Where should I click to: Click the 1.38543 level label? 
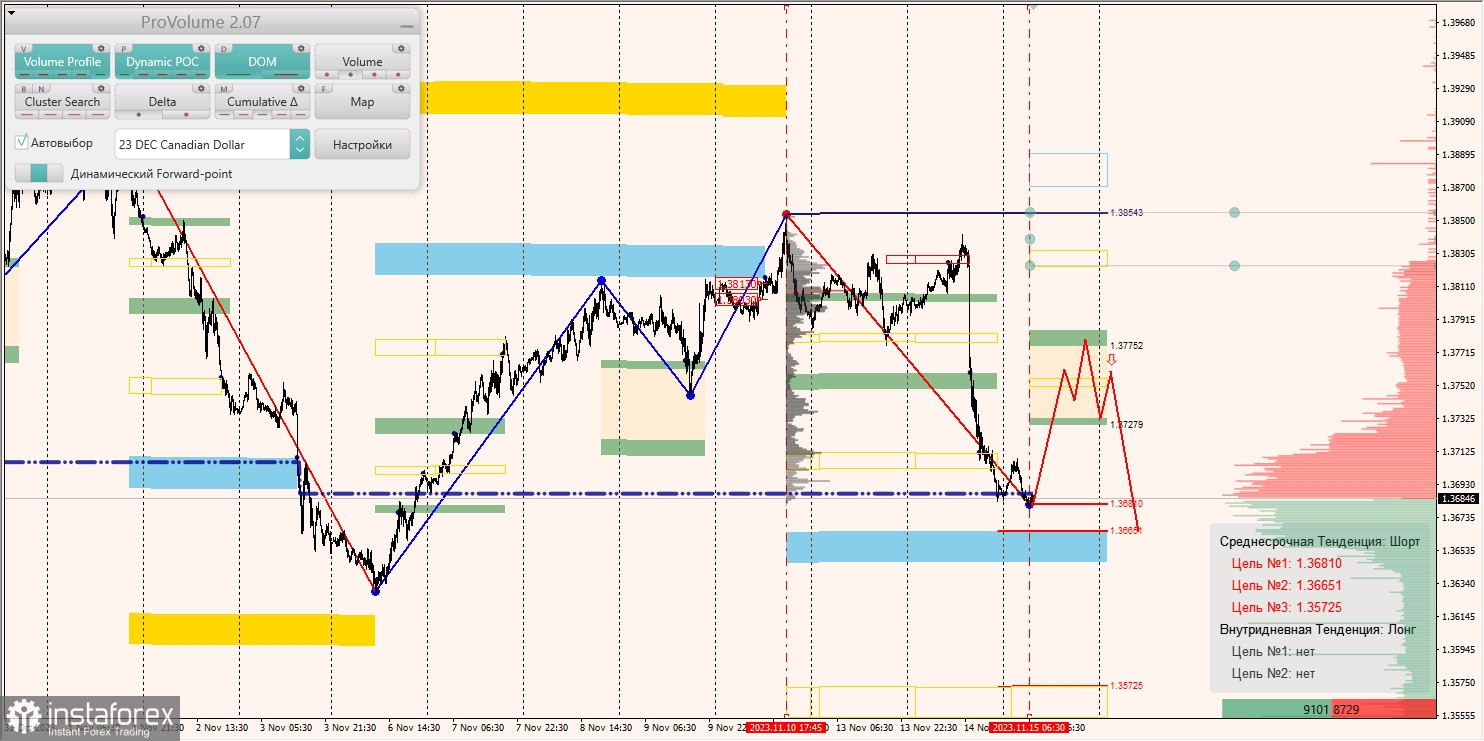(x=1126, y=213)
